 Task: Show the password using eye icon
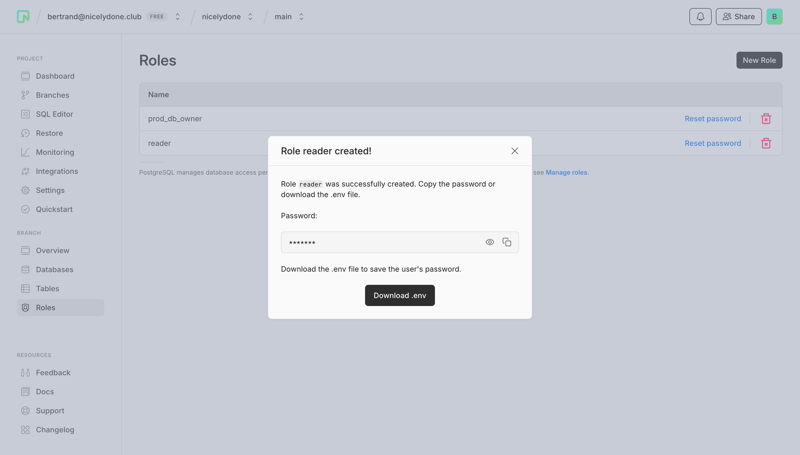(490, 242)
